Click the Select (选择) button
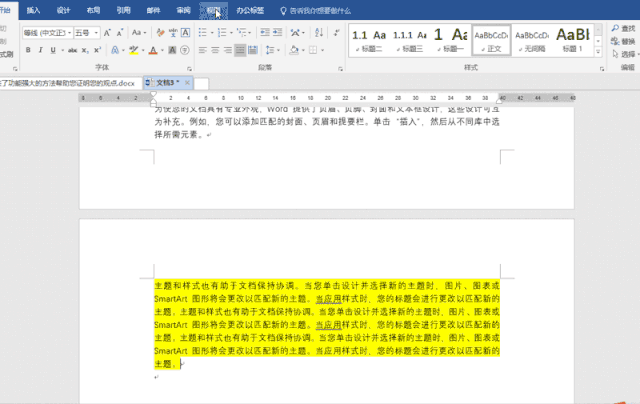 (x=625, y=54)
